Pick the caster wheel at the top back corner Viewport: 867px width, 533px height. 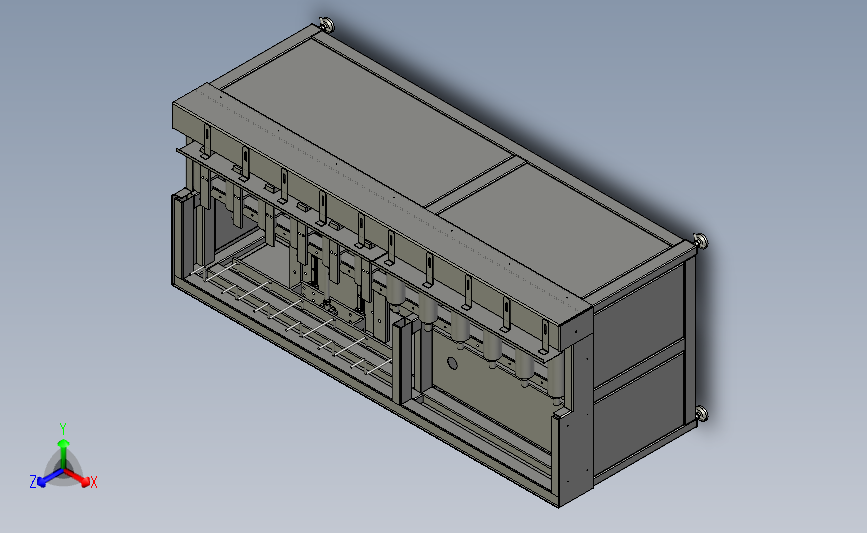tap(325, 24)
